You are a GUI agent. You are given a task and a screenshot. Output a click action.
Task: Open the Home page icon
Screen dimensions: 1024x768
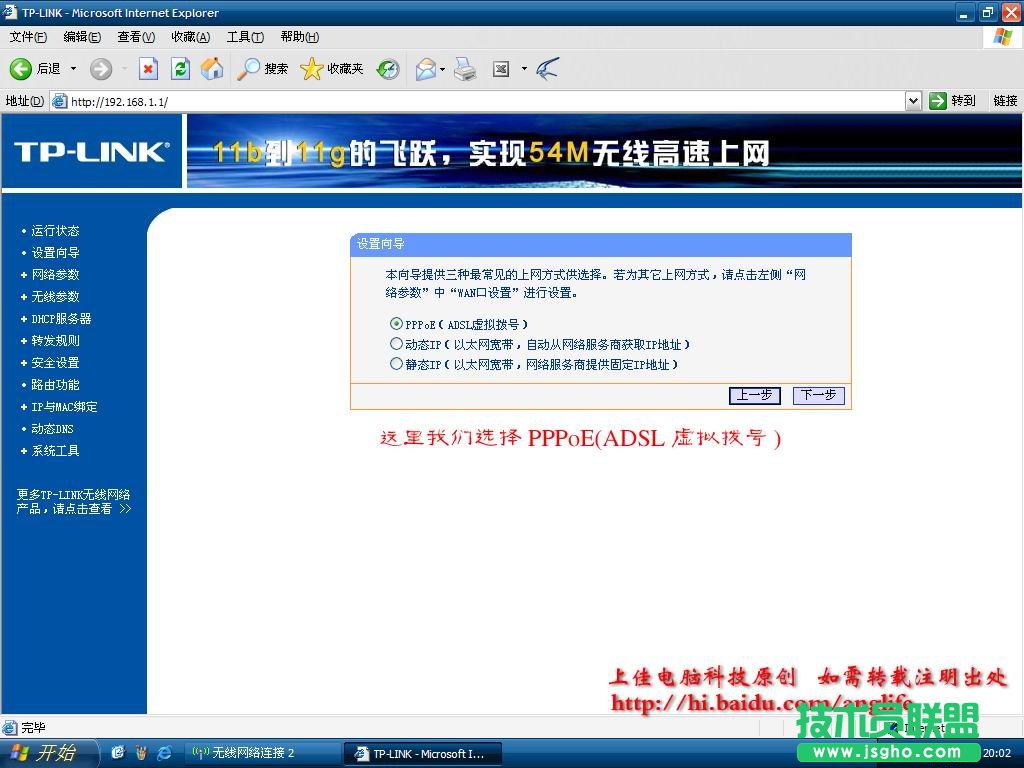pos(210,69)
